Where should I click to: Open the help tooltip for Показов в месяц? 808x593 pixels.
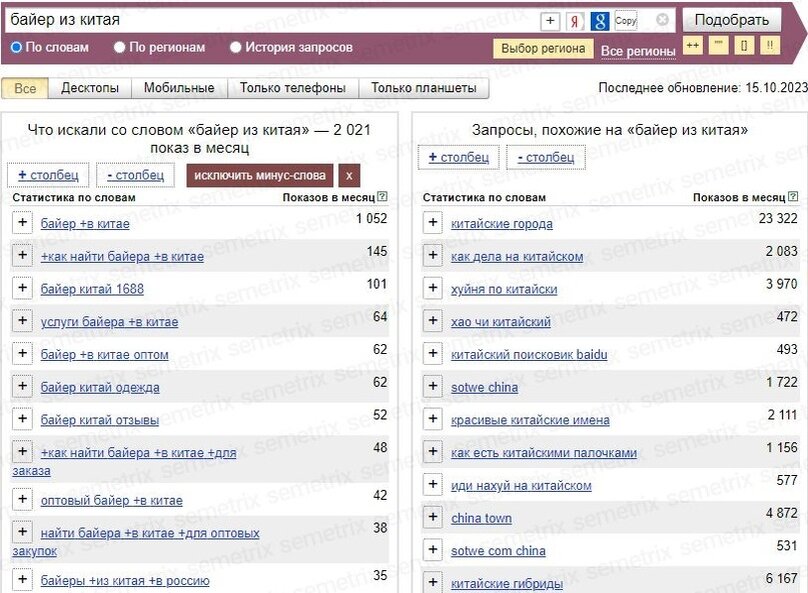(380, 196)
